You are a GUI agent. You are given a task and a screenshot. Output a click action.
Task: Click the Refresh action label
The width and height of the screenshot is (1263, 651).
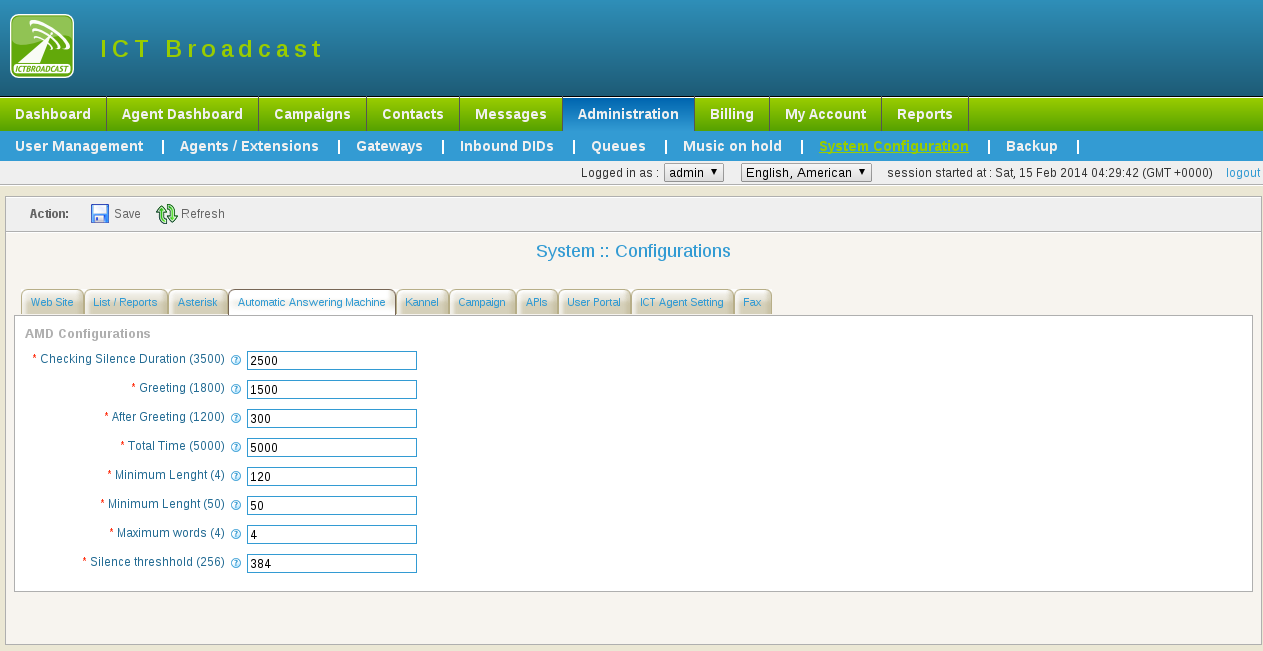click(x=203, y=214)
